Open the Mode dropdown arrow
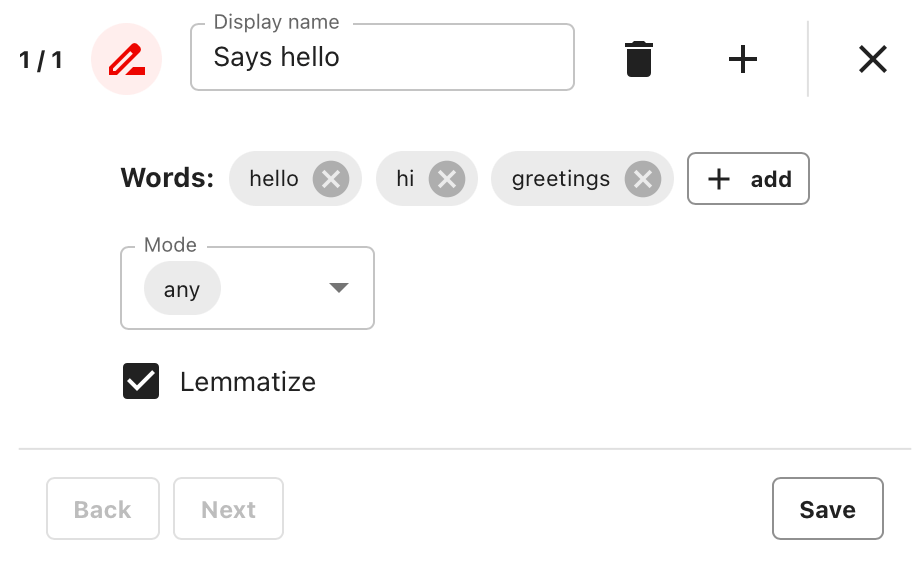 (339, 288)
